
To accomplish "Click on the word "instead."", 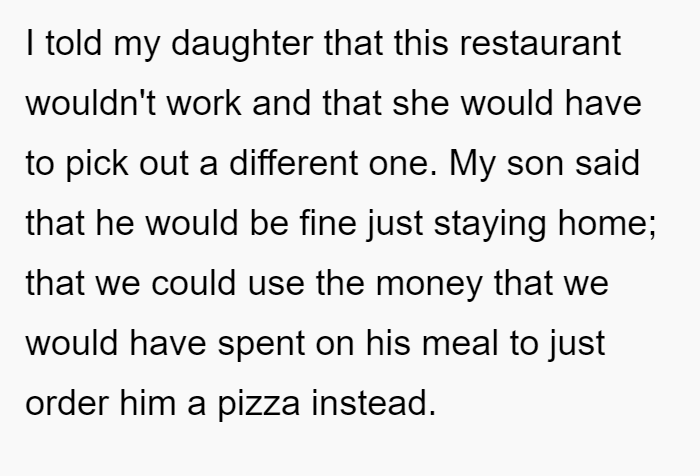I will click(x=374, y=402).
